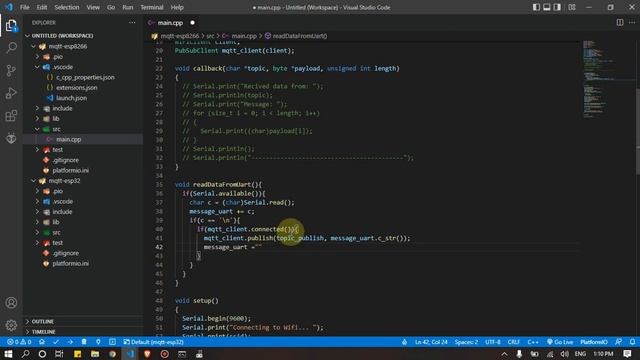Image resolution: width=640 pixels, height=360 pixels.
Task: Collapse the mqtt-esp32 folder
Action: pos(83,181)
